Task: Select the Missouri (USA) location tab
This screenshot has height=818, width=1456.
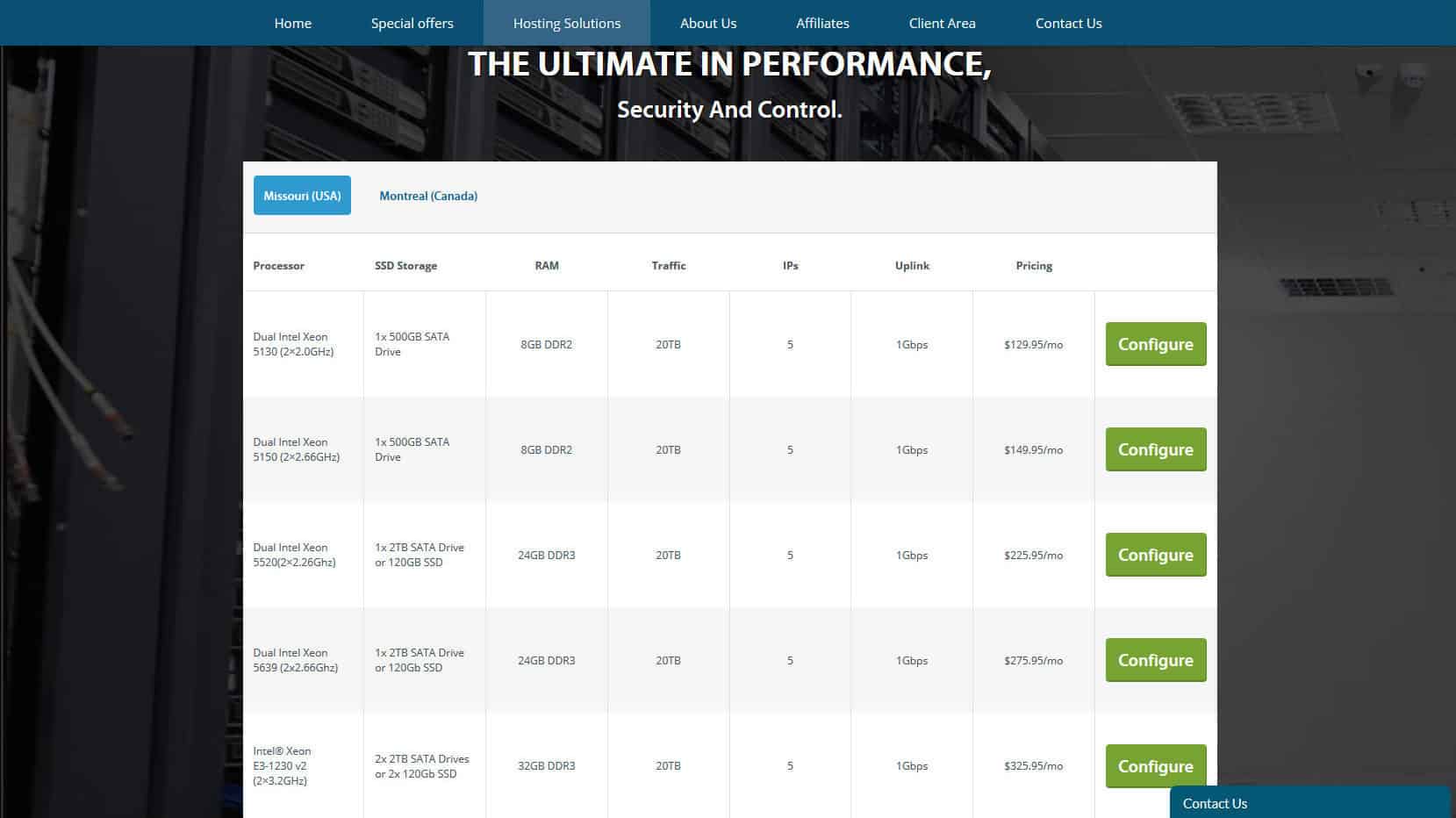Action: [x=302, y=196]
